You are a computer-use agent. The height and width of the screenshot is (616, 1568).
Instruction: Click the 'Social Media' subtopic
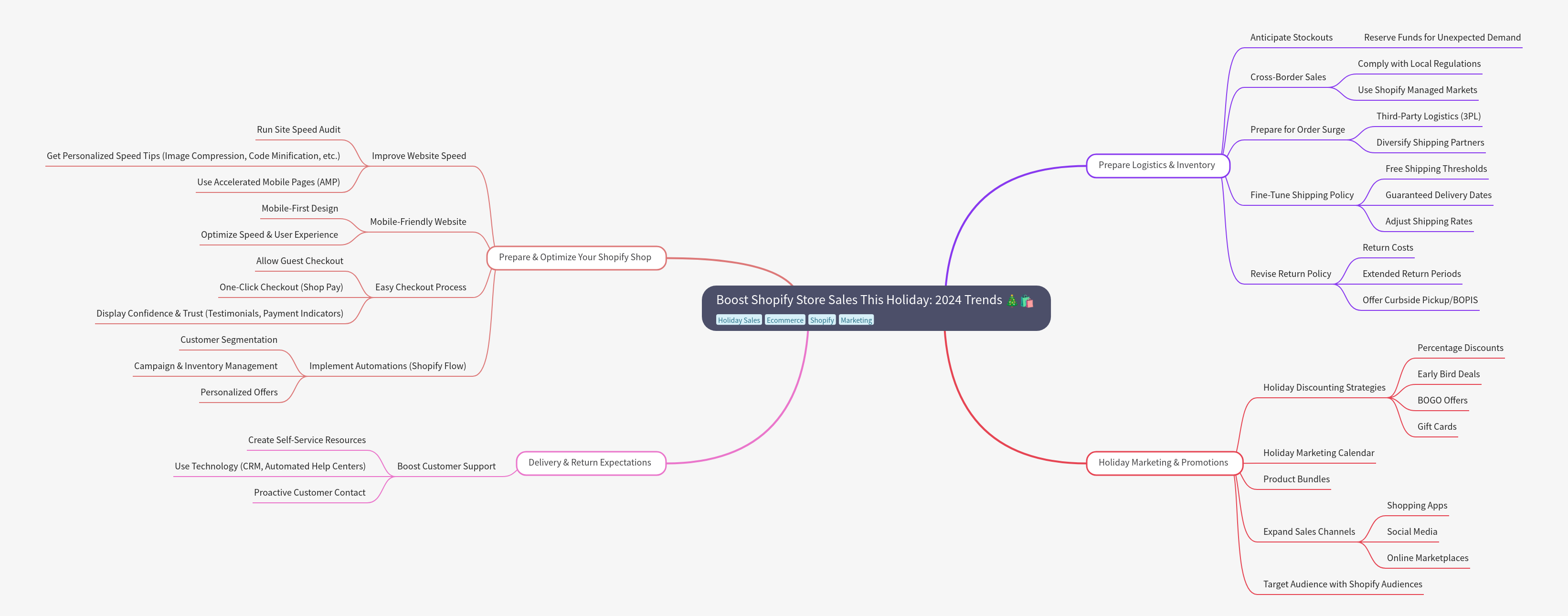(1411, 532)
